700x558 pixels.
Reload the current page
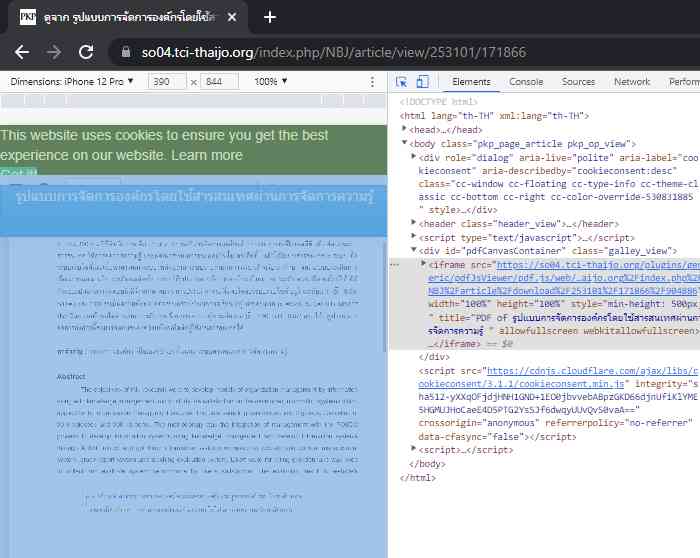point(86,52)
